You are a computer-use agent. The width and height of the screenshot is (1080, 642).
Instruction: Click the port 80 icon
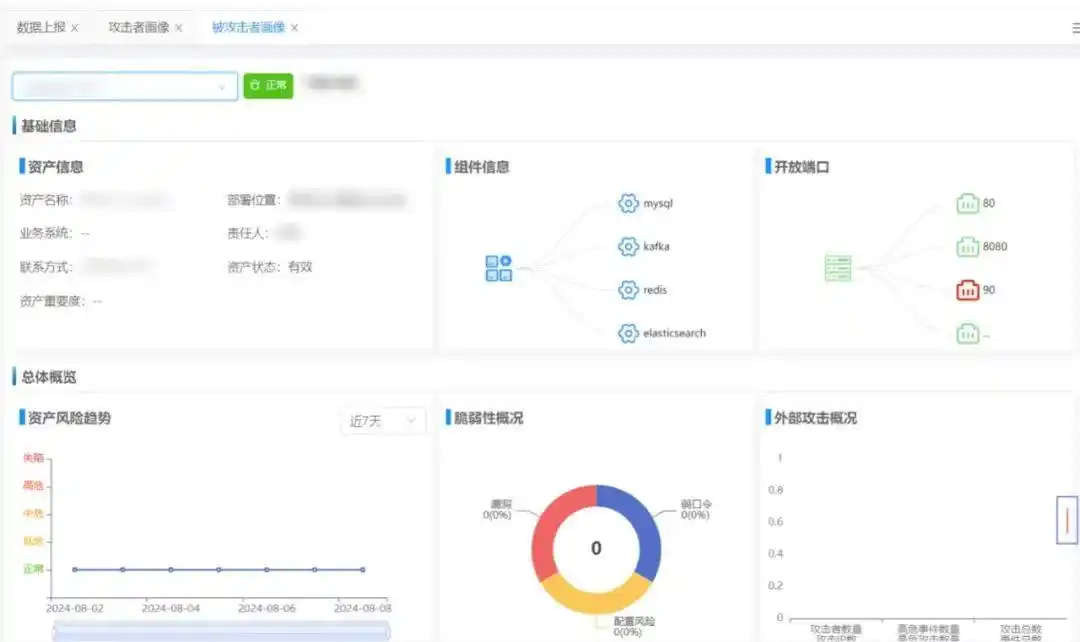(968, 203)
